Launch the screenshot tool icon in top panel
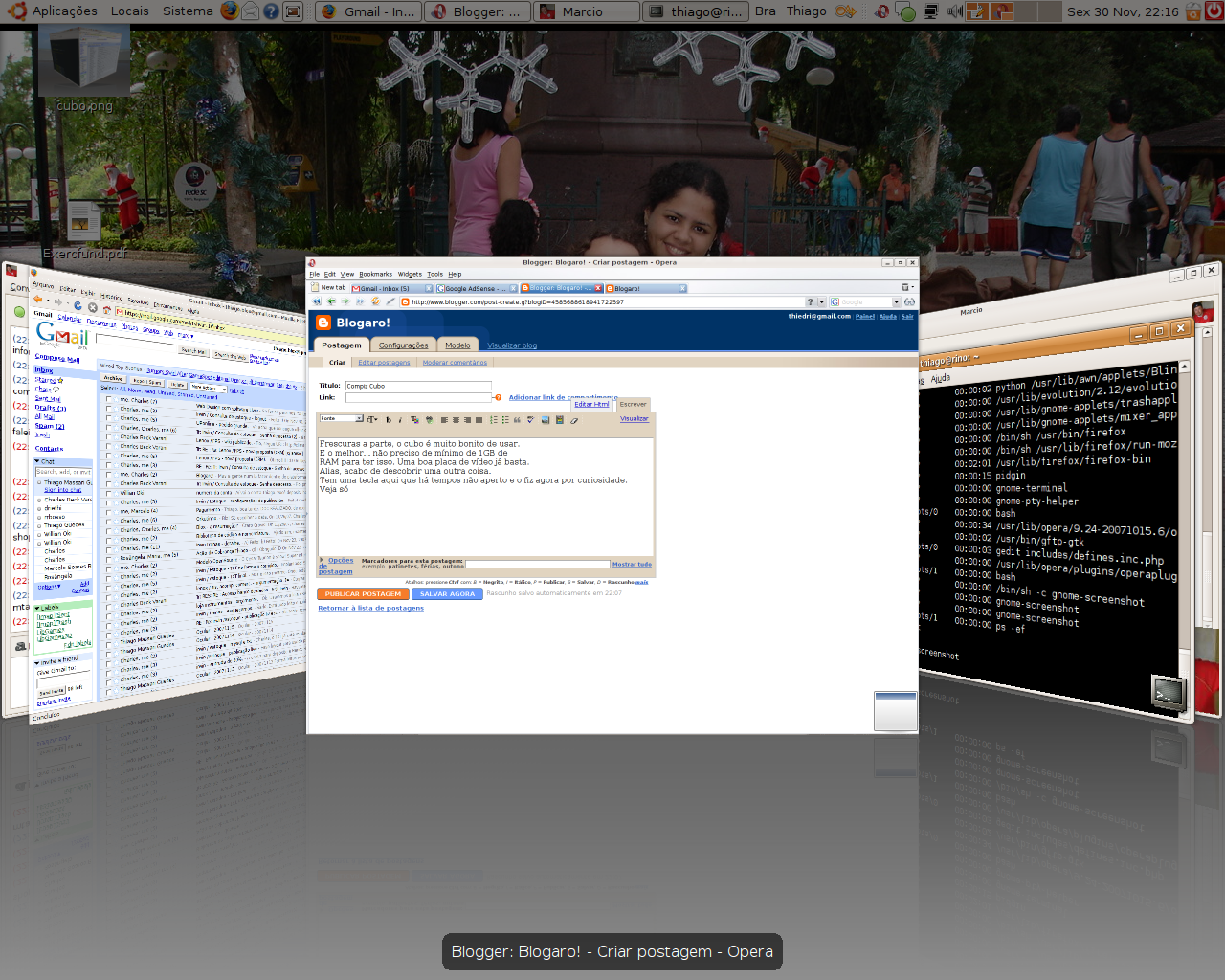The height and width of the screenshot is (980, 1225). point(293,11)
